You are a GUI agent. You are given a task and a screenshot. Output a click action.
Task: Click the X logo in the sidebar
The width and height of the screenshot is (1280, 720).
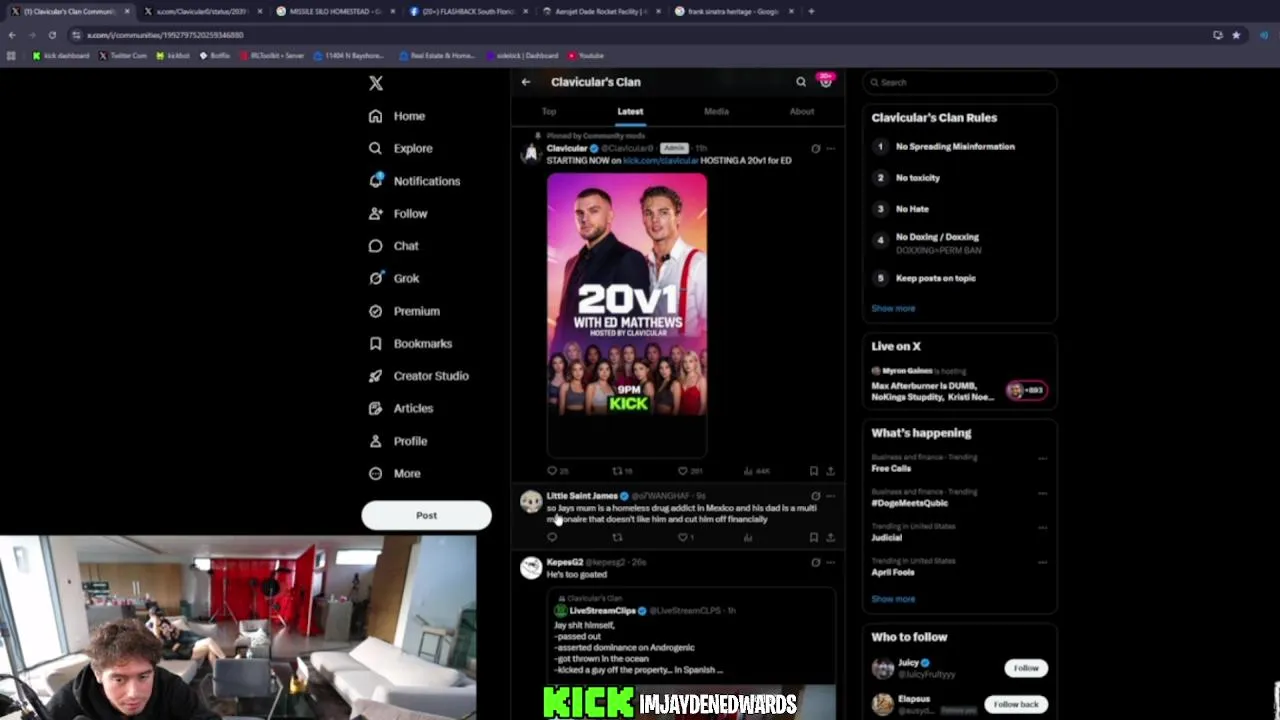pyautogui.click(x=376, y=83)
